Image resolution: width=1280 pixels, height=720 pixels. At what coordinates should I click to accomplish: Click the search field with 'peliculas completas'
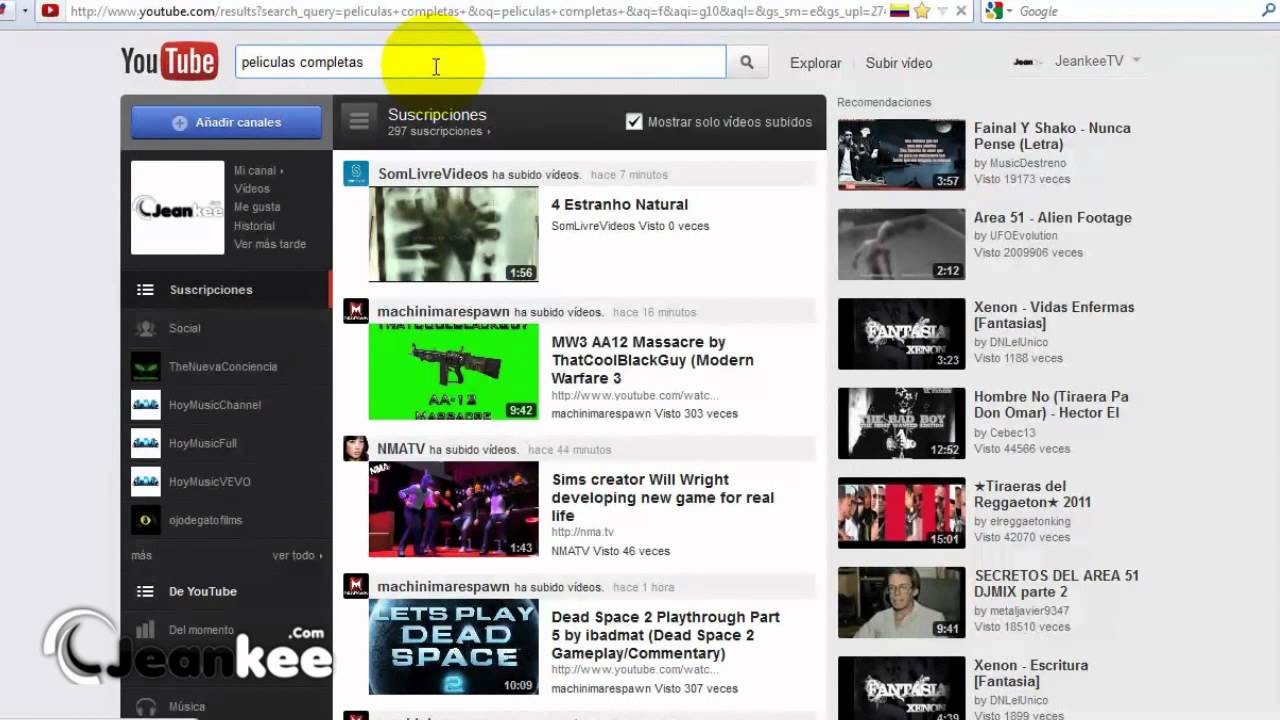coord(480,62)
